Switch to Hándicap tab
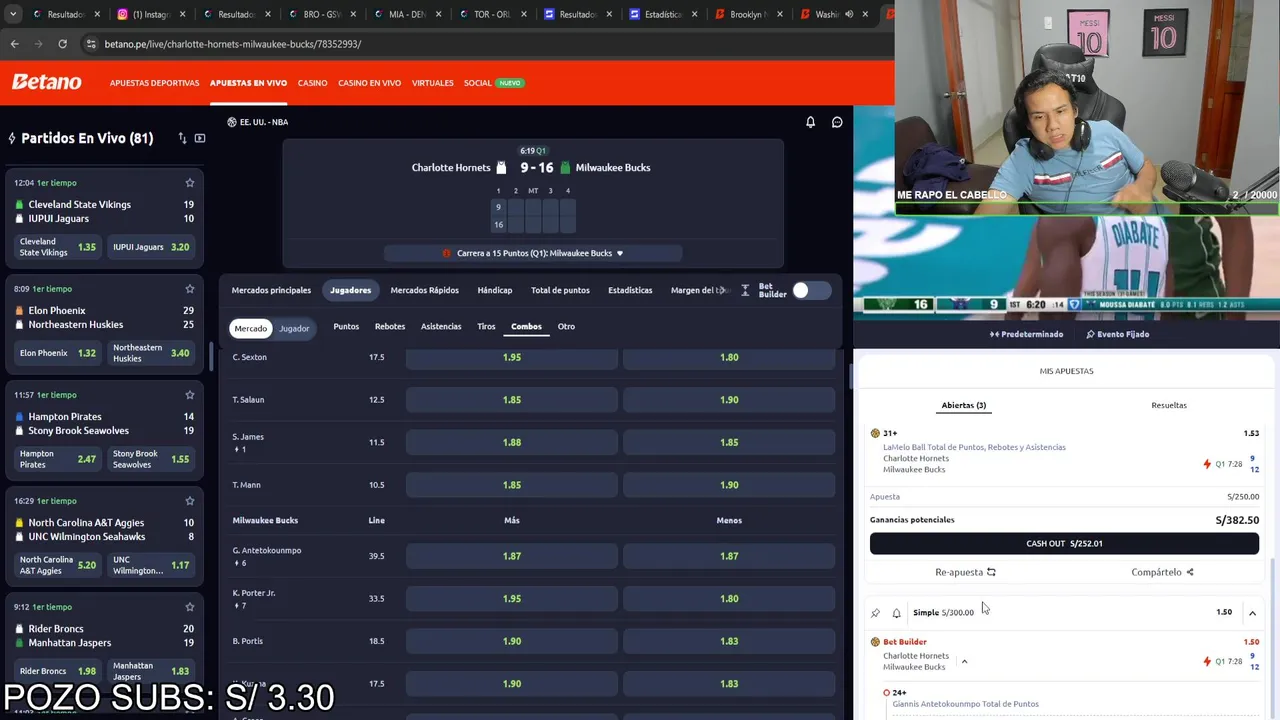1280x720 pixels. [x=494, y=290]
